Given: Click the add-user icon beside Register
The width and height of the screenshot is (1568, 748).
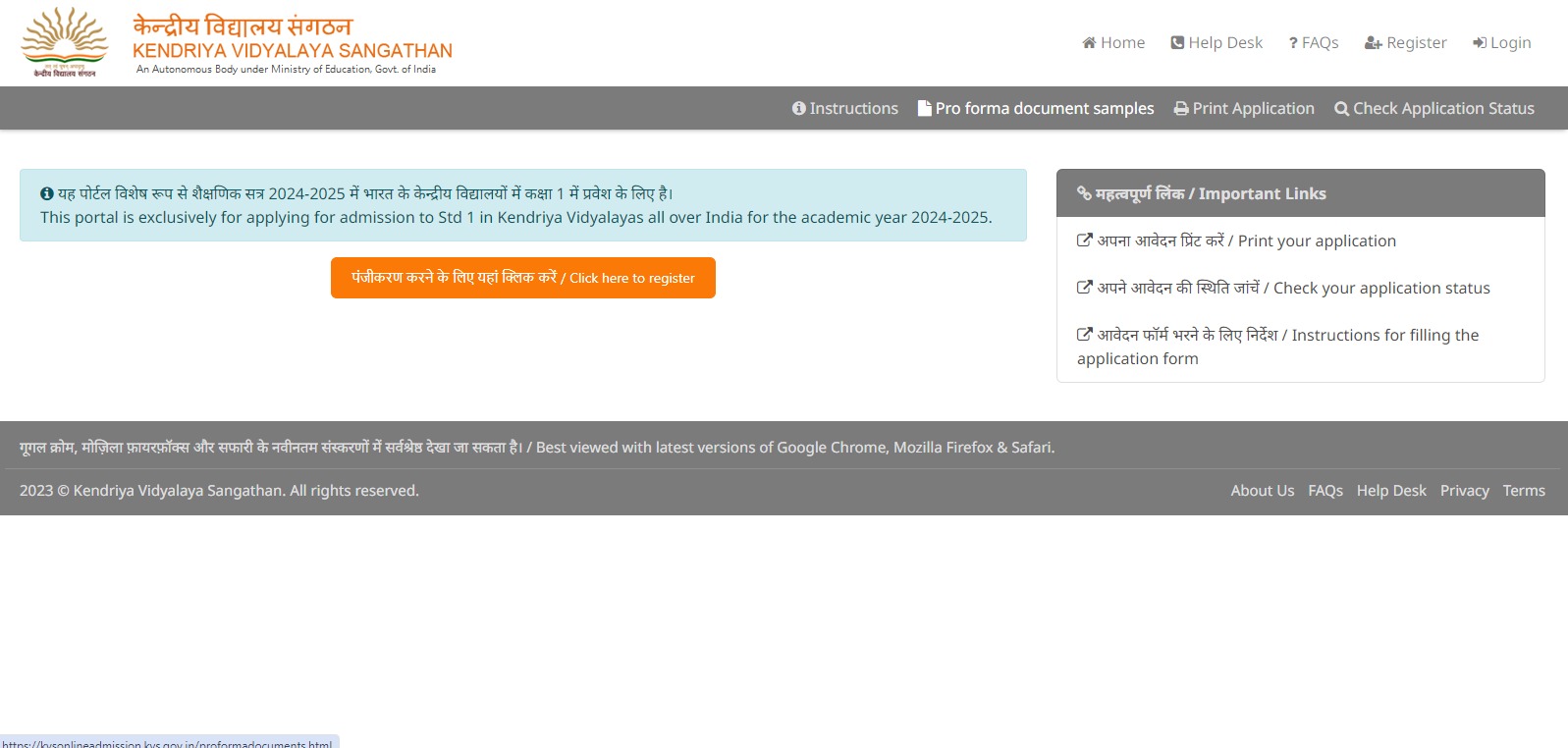Looking at the screenshot, I should [1373, 43].
